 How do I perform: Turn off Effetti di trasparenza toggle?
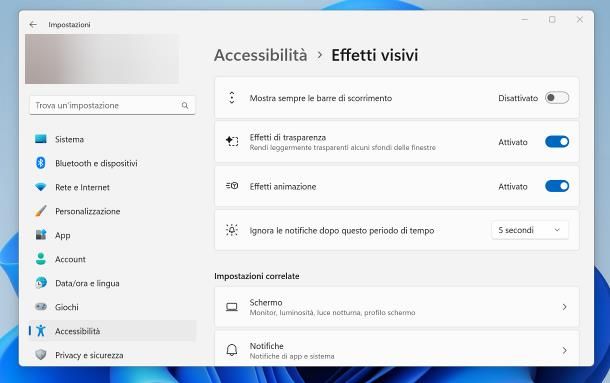[x=557, y=142]
